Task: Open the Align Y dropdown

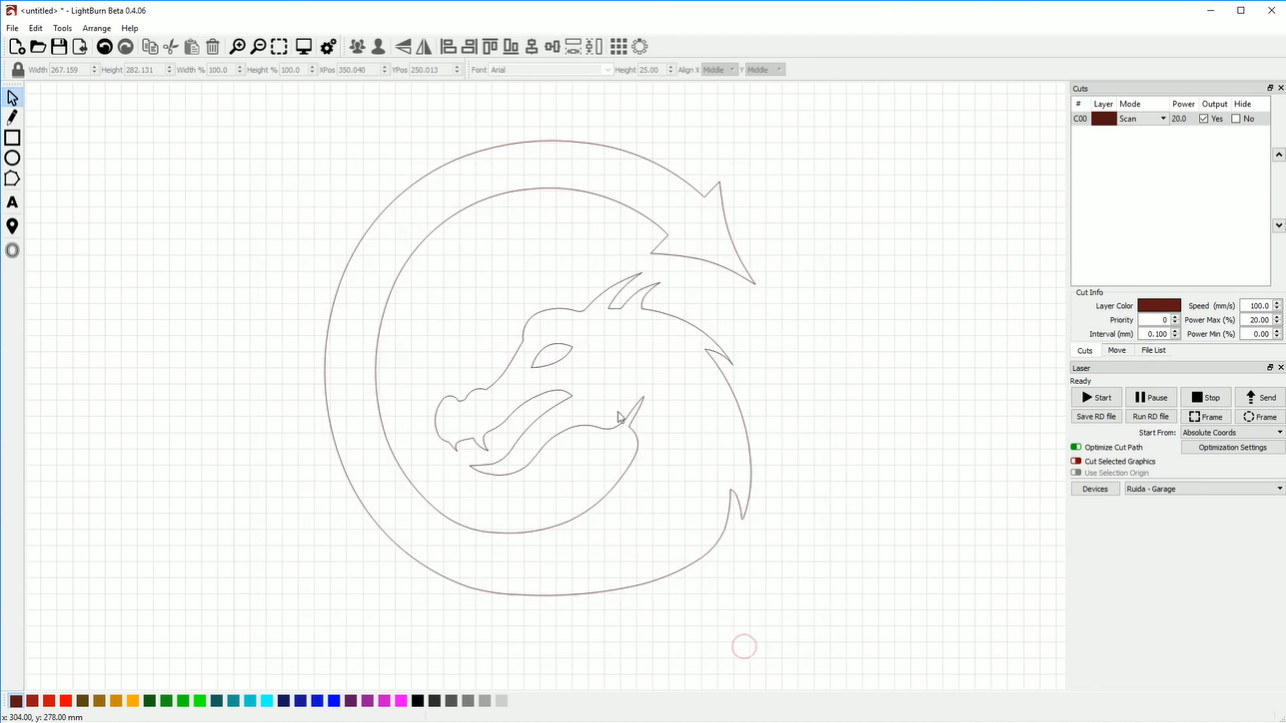Action: 765,70
